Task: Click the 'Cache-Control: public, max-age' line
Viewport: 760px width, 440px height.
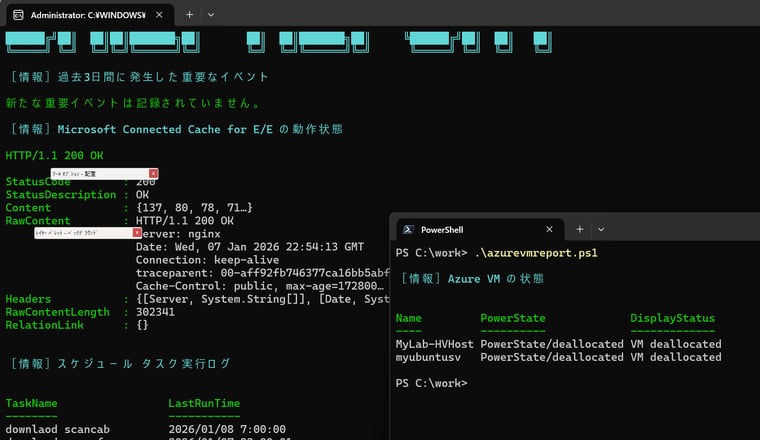Action: [x=260, y=286]
